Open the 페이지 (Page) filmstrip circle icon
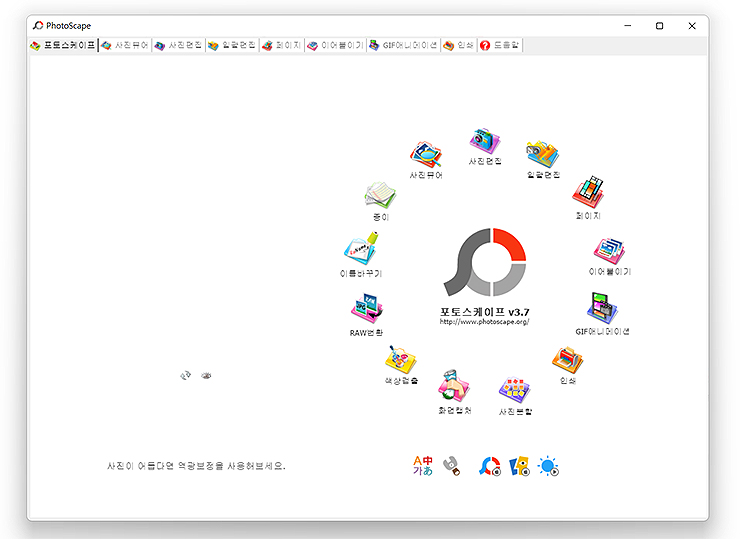Viewport: 740px width, 539px height. click(588, 192)
